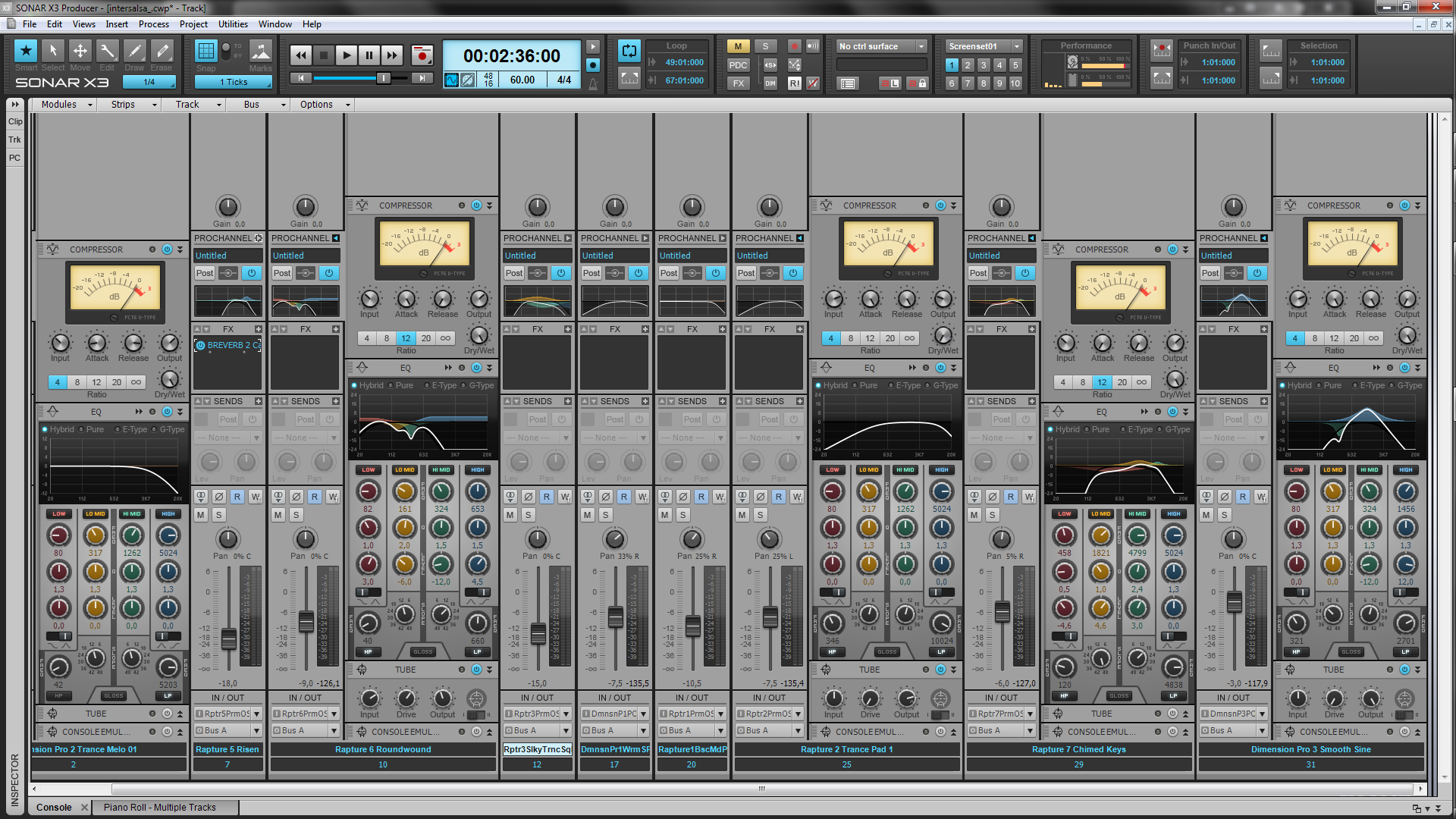Select Pure EQ mode on Smooth Sine strip
The width and height of the screenshot is (1456, 819).
pyautogui.click(x=1328, y=385)
